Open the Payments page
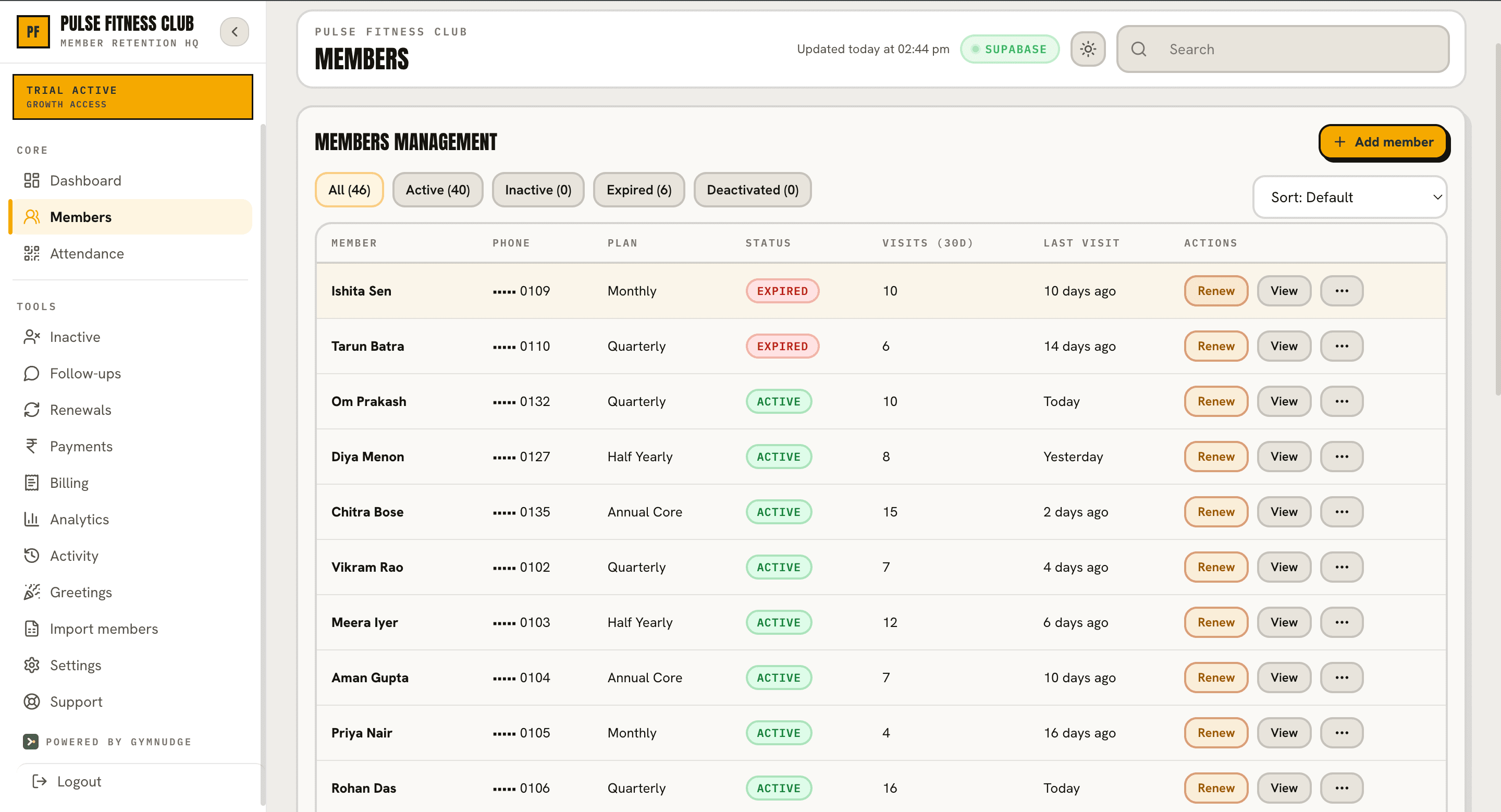 132,446
